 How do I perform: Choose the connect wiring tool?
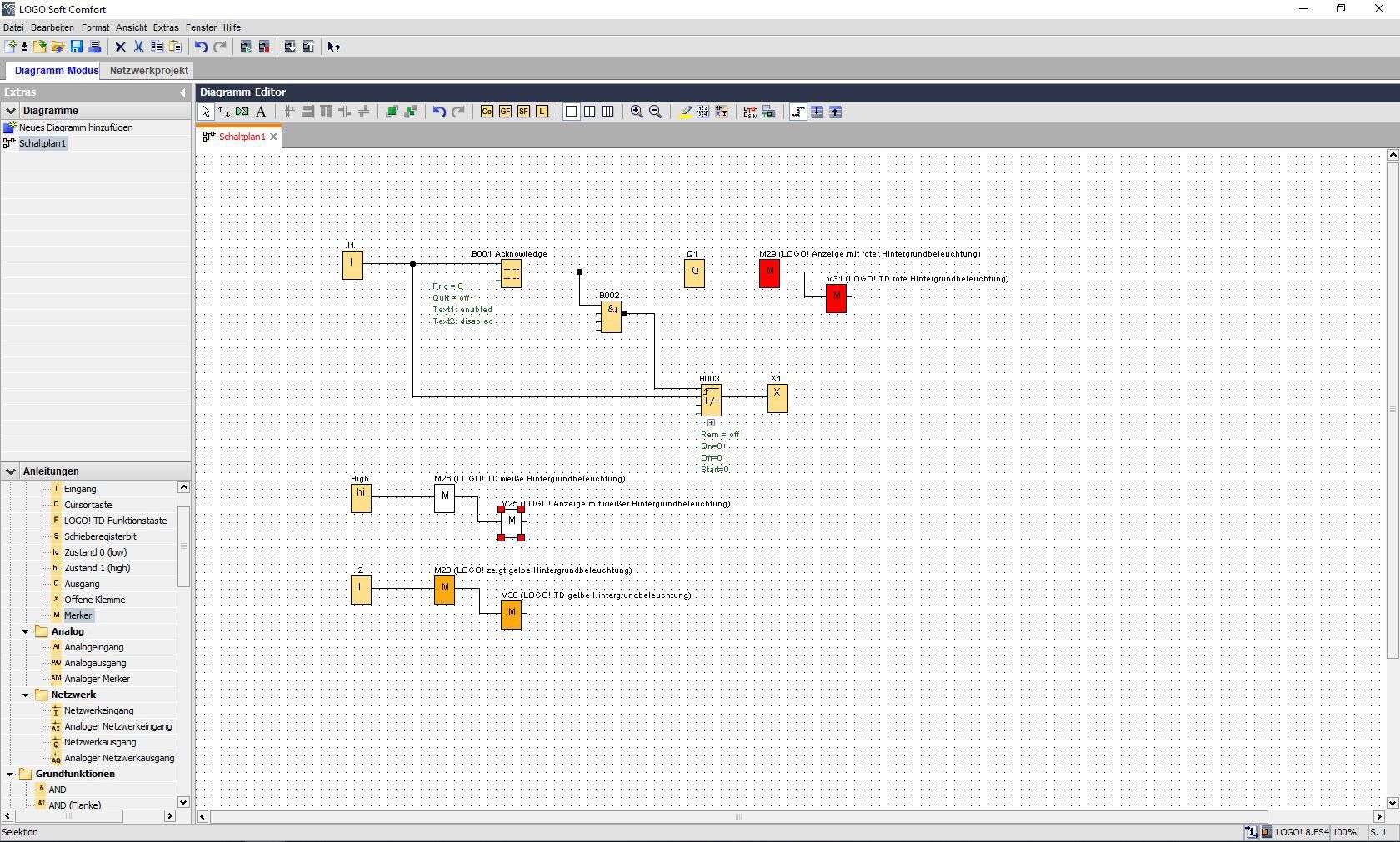click(224, 112)
